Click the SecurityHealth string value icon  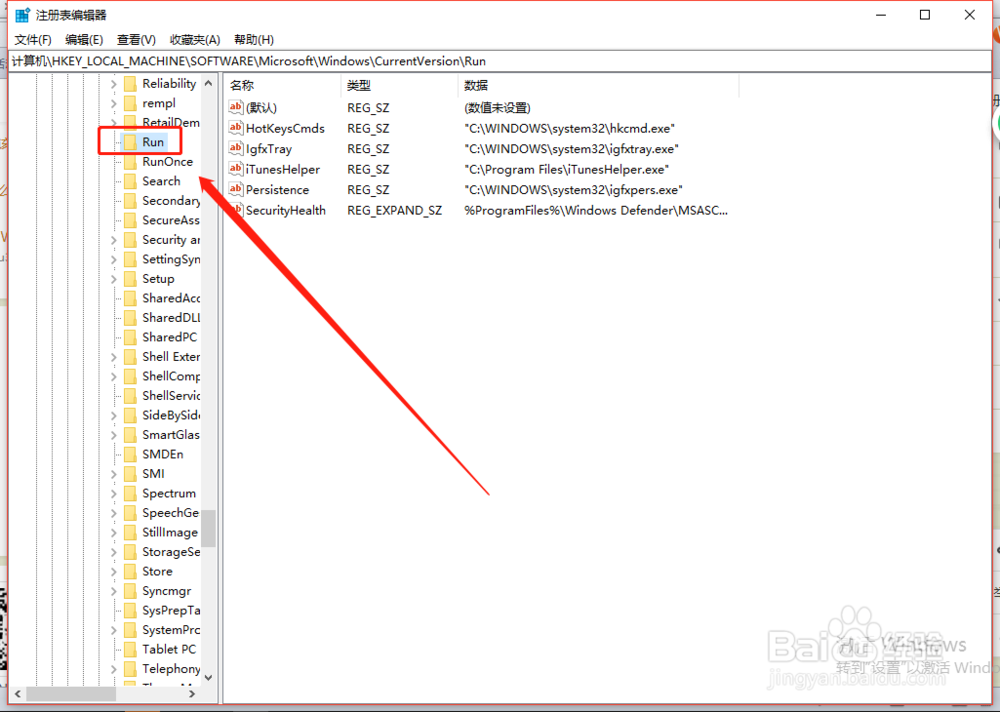[x=236, y=210]
